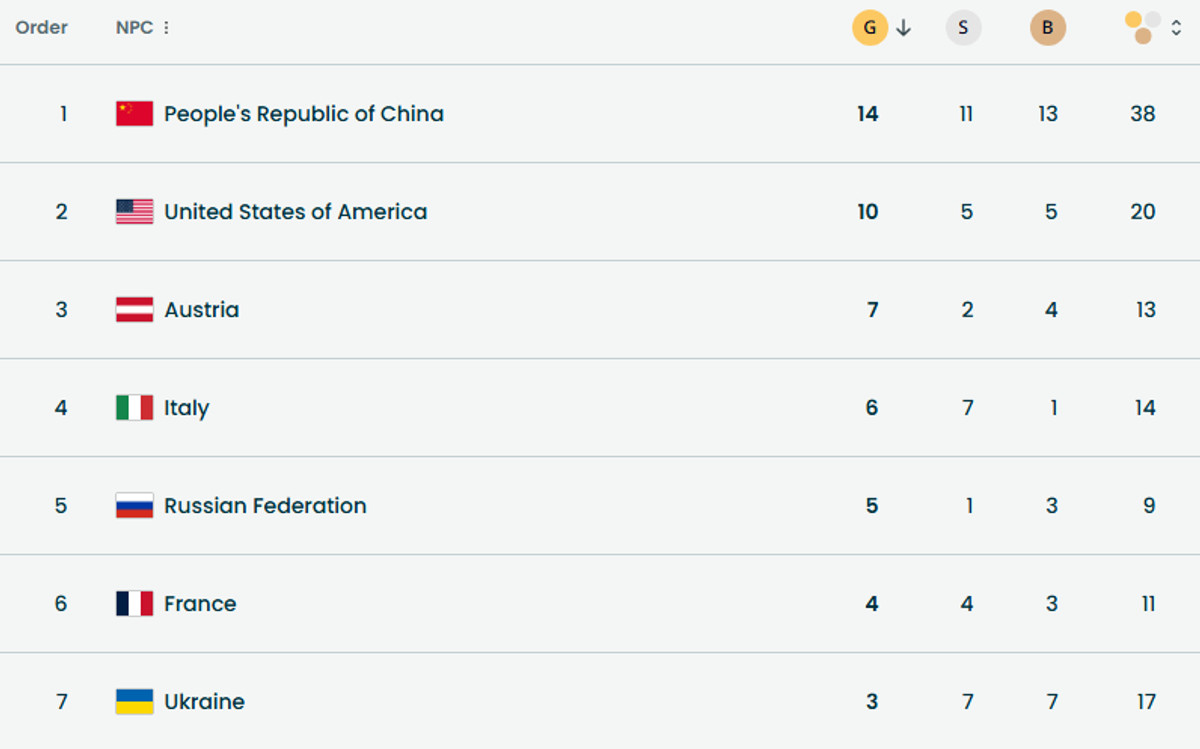
Task: Click the NPC column header label
Action: tap(134, 28)
